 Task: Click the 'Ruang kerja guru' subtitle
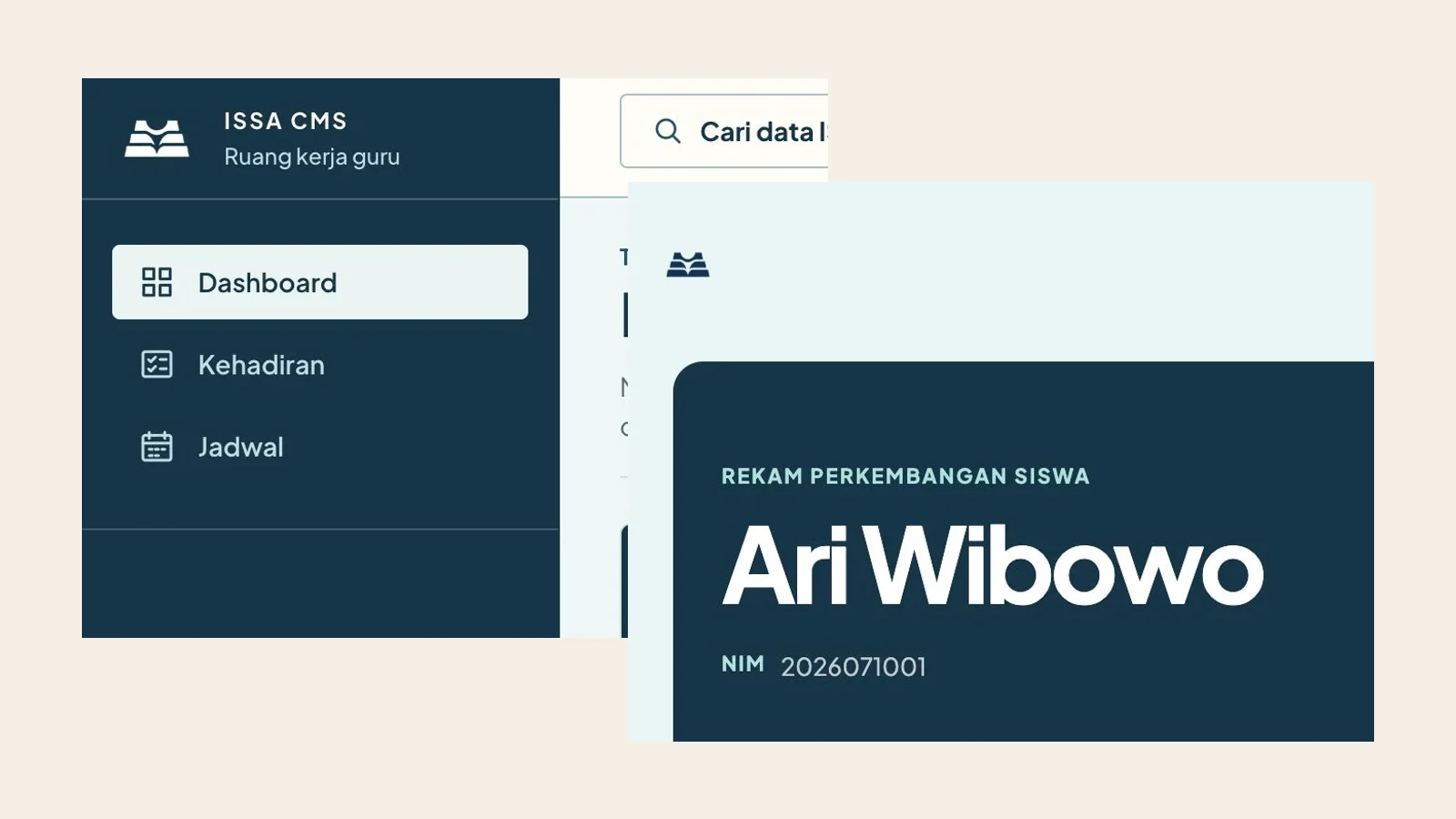click(x=312, y=157)
